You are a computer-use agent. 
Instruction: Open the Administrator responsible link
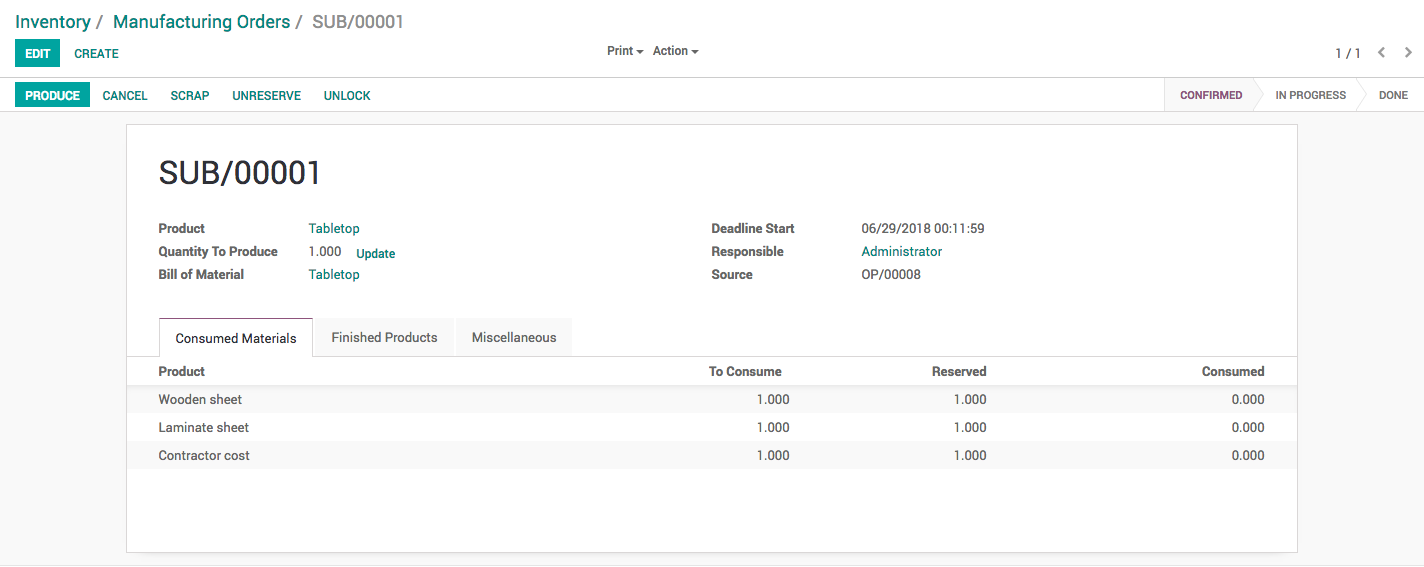pos(901,252)
